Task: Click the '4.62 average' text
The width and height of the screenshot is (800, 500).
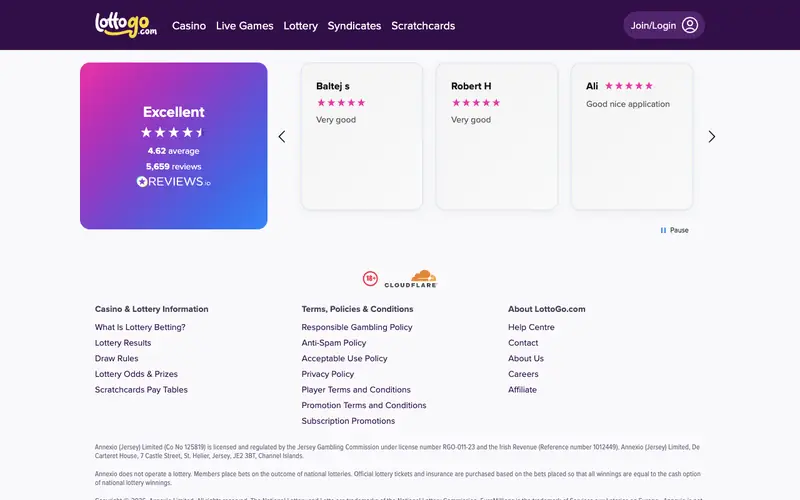Action: pyautogui.click(x=173, y=151)
